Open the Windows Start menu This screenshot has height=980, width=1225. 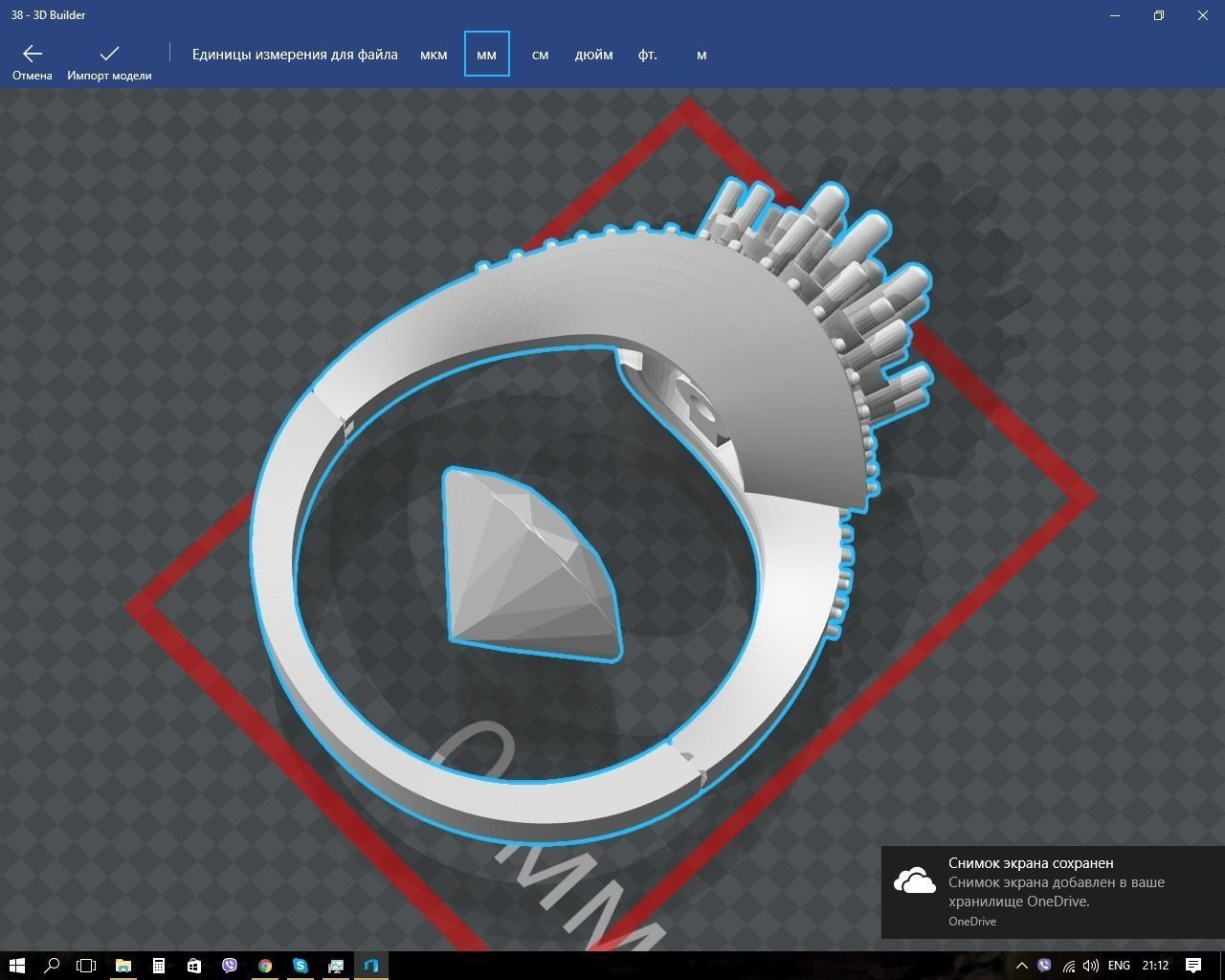point(17,966)
